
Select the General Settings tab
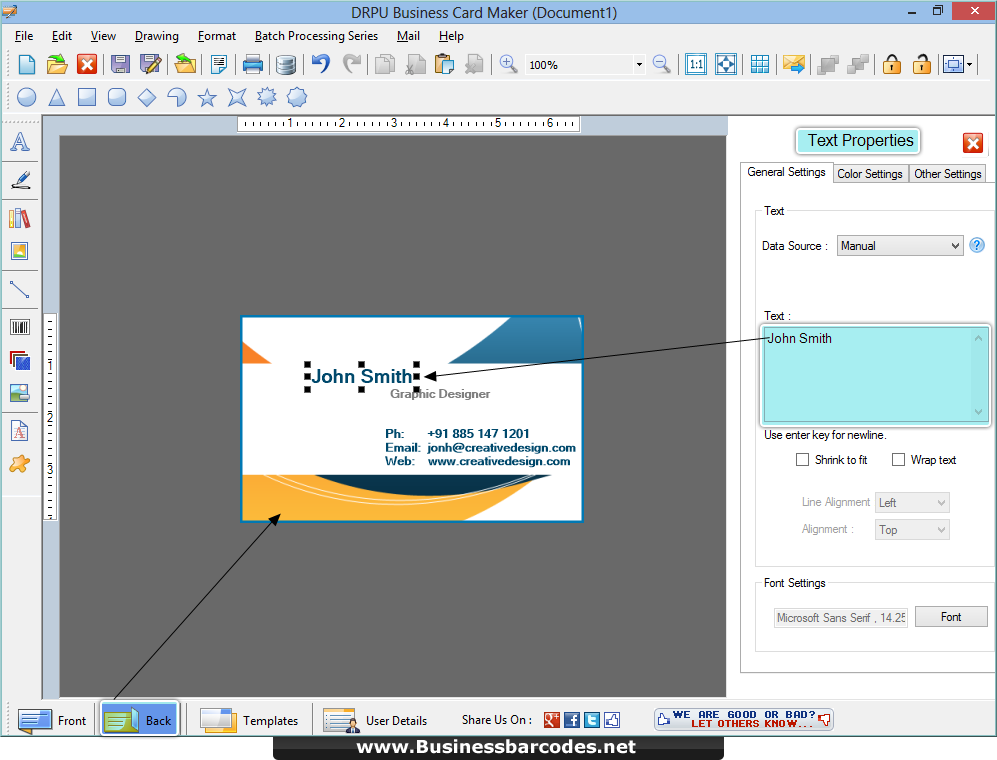click(x=786, y=172)
